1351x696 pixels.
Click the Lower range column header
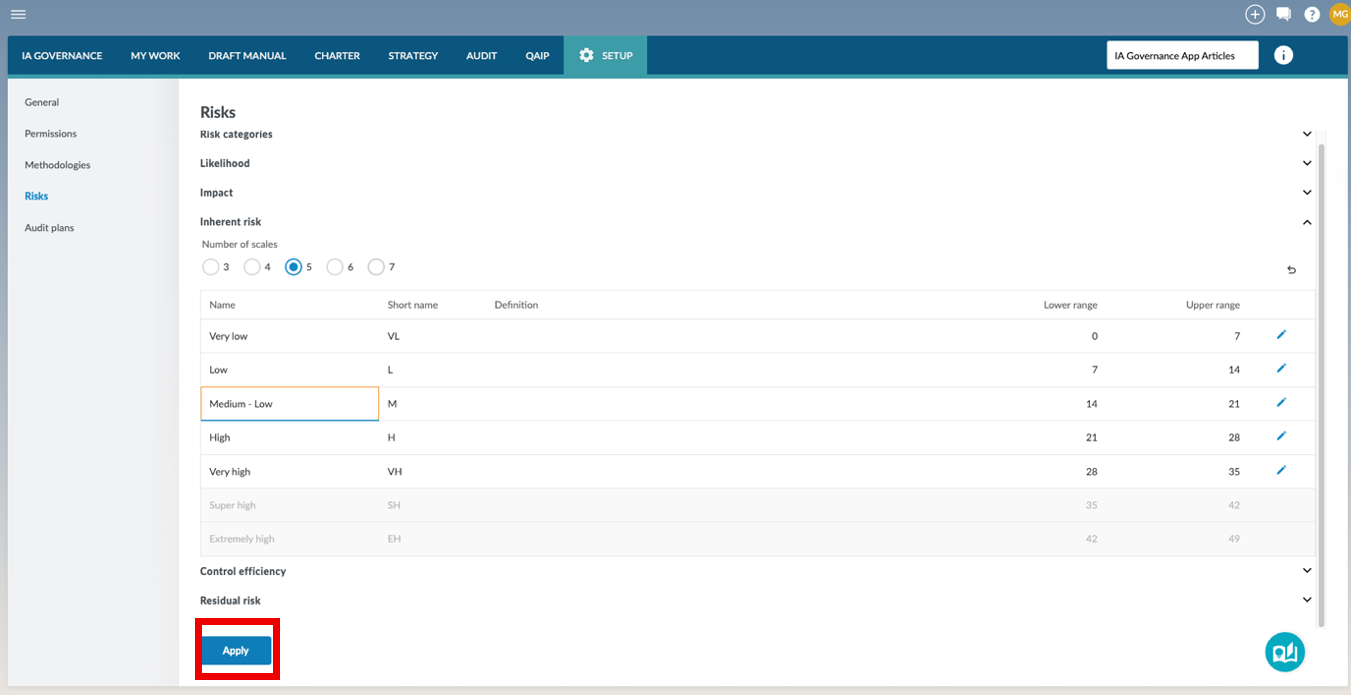coord(1070,305)
